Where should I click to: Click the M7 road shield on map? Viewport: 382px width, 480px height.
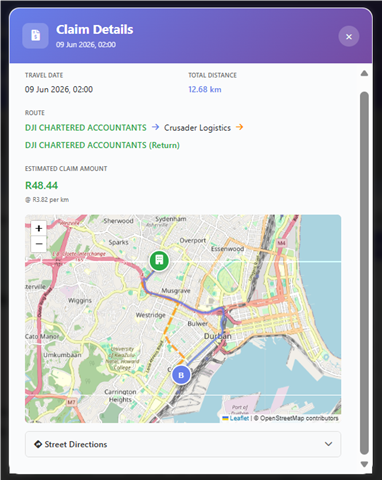[x=71, y=402]
